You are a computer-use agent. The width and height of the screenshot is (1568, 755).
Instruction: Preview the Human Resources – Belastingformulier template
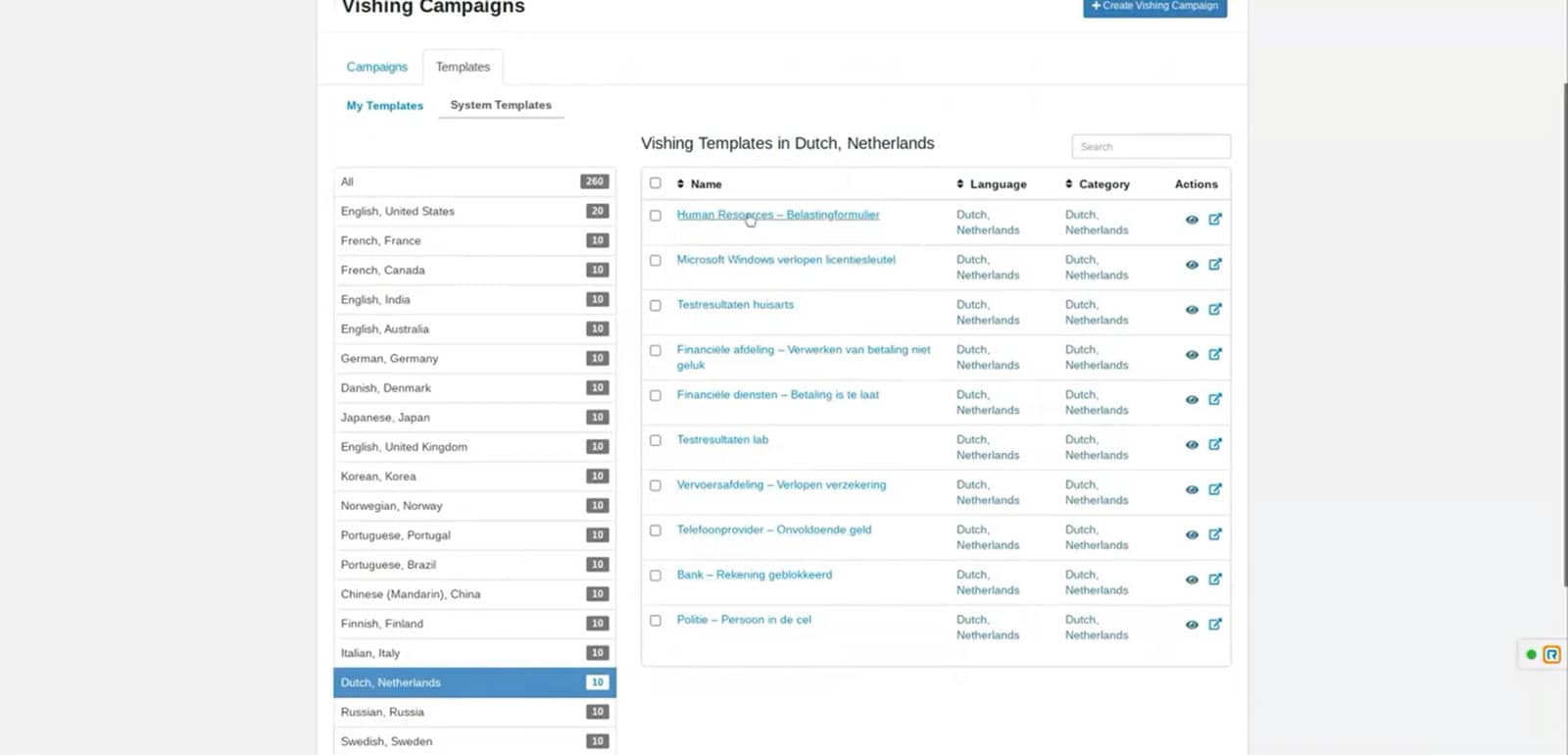(x=1192, y=220)
